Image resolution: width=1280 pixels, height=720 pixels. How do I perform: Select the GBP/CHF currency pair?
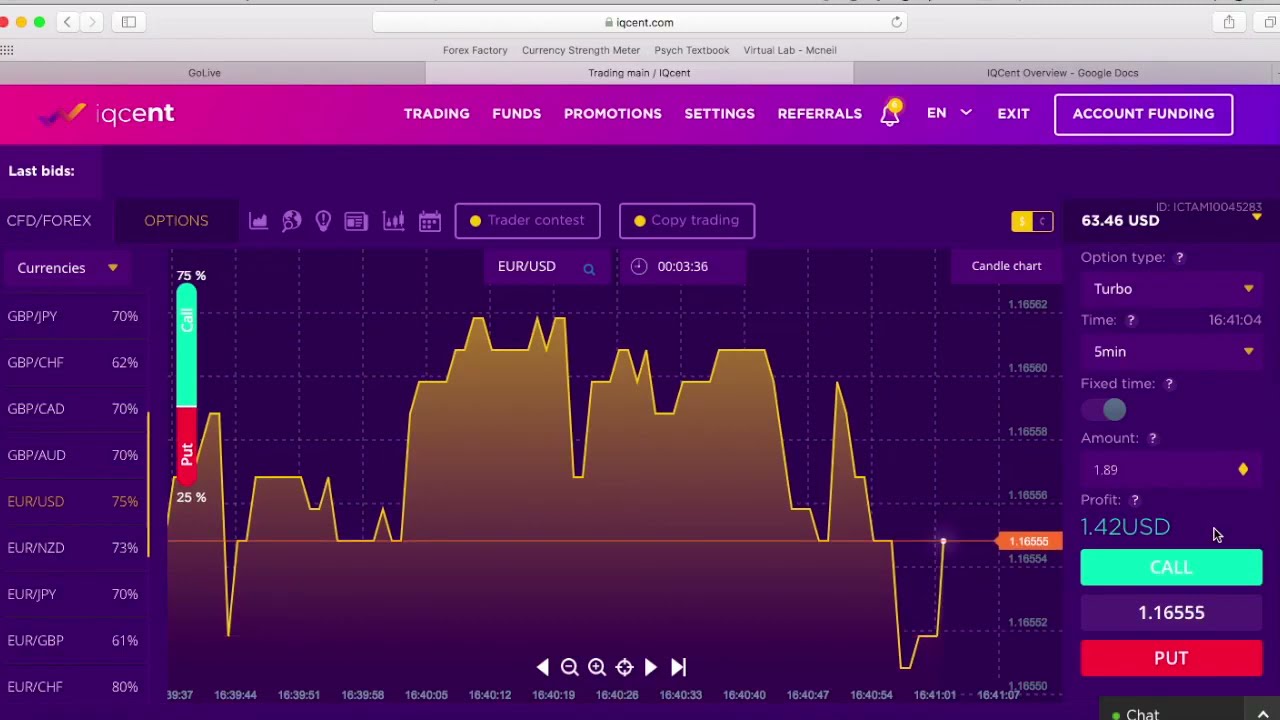[72, 362]
